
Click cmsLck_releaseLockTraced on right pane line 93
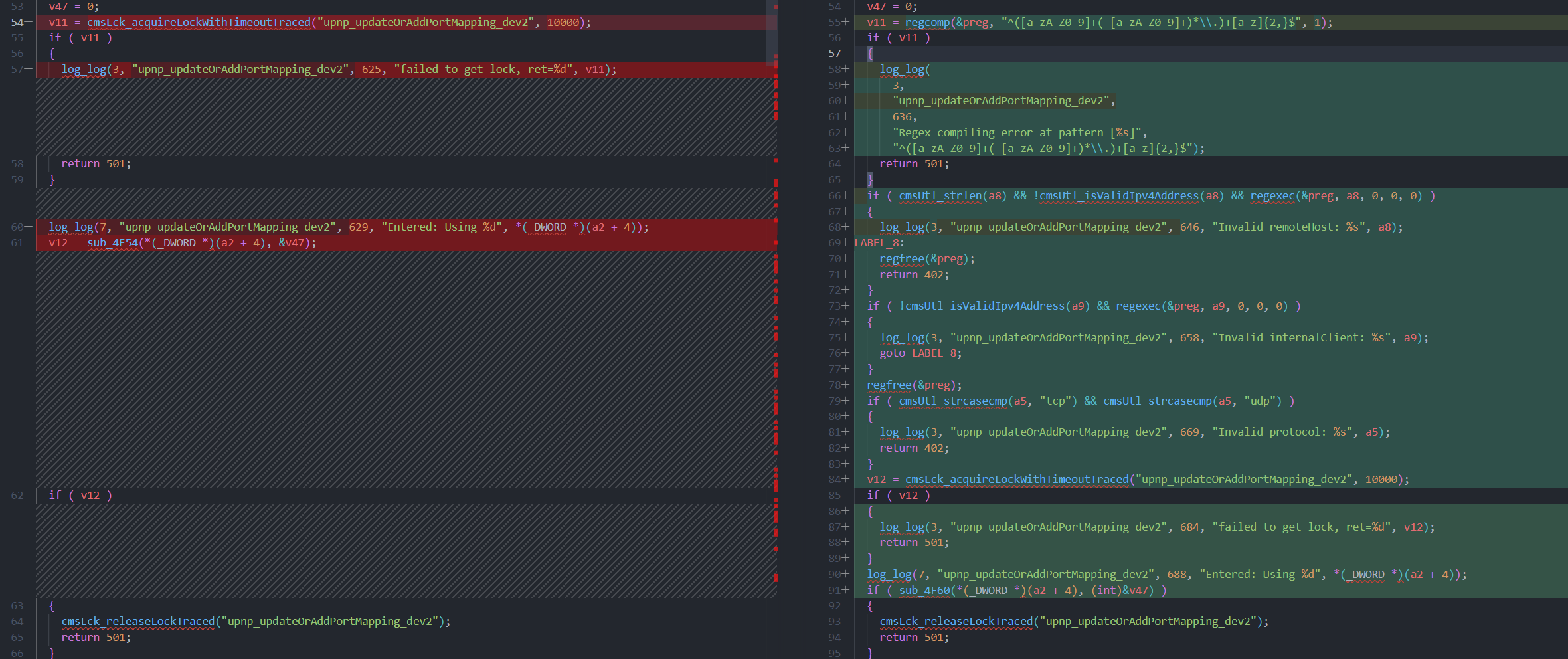pos(956,621)
